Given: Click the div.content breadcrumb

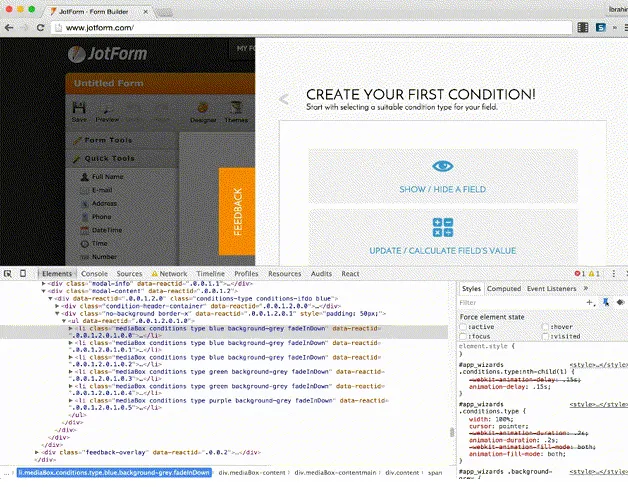Looking at the screenshot, I should click(402, 473).
